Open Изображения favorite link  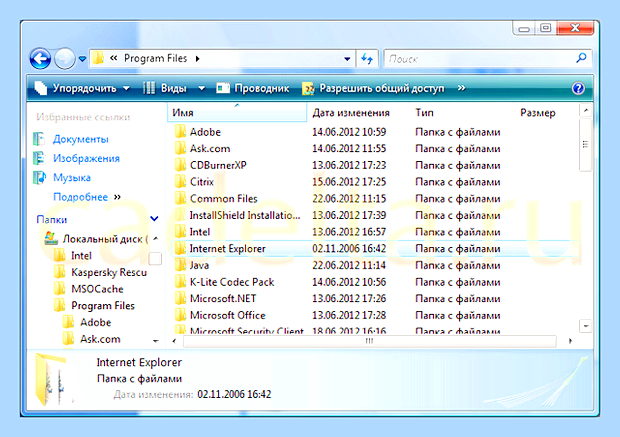coord(86,159)
